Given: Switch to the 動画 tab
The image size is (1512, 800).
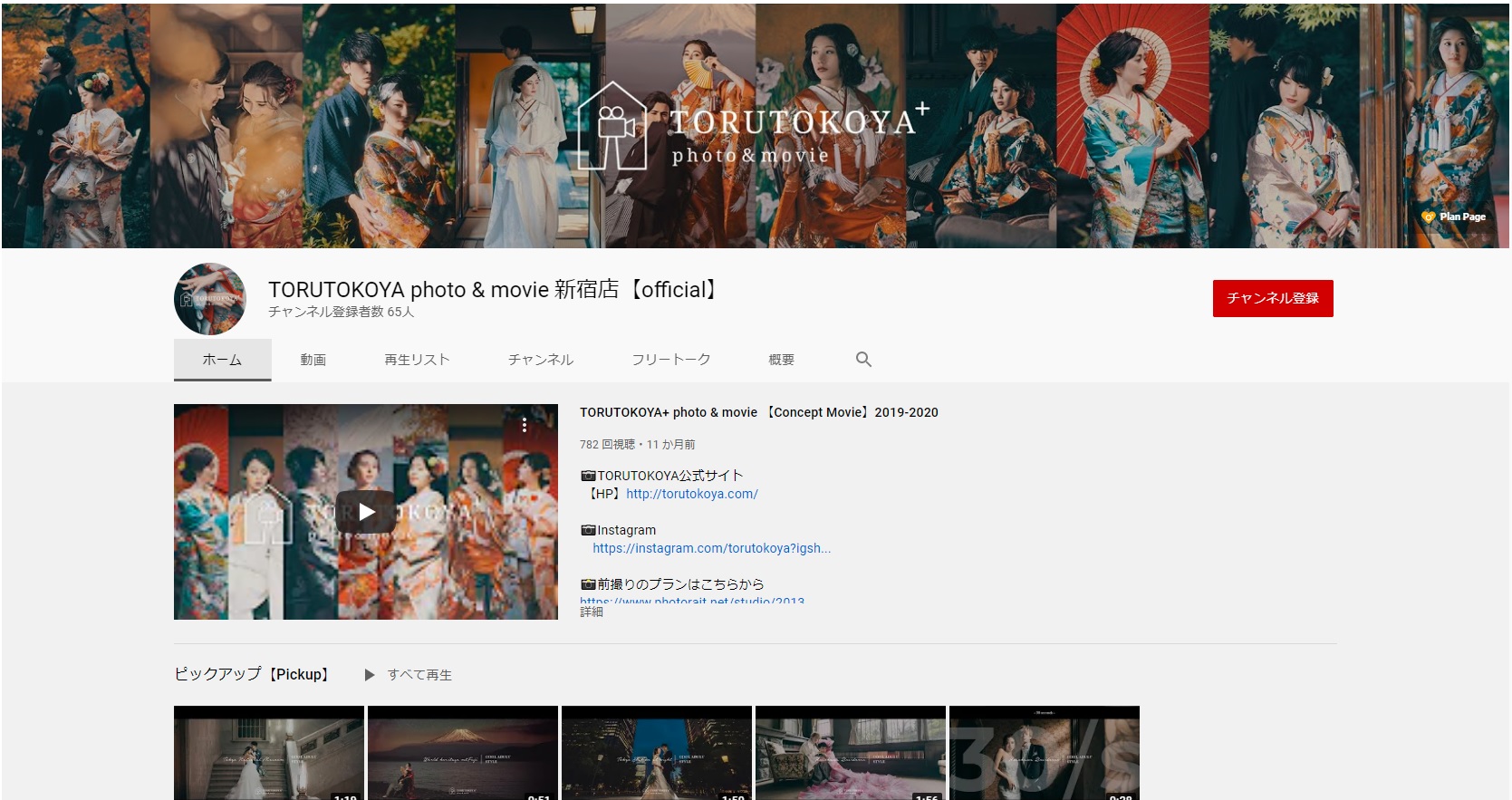Looking at the screenshot, I should pyautogui.click(x=313, y=360).
